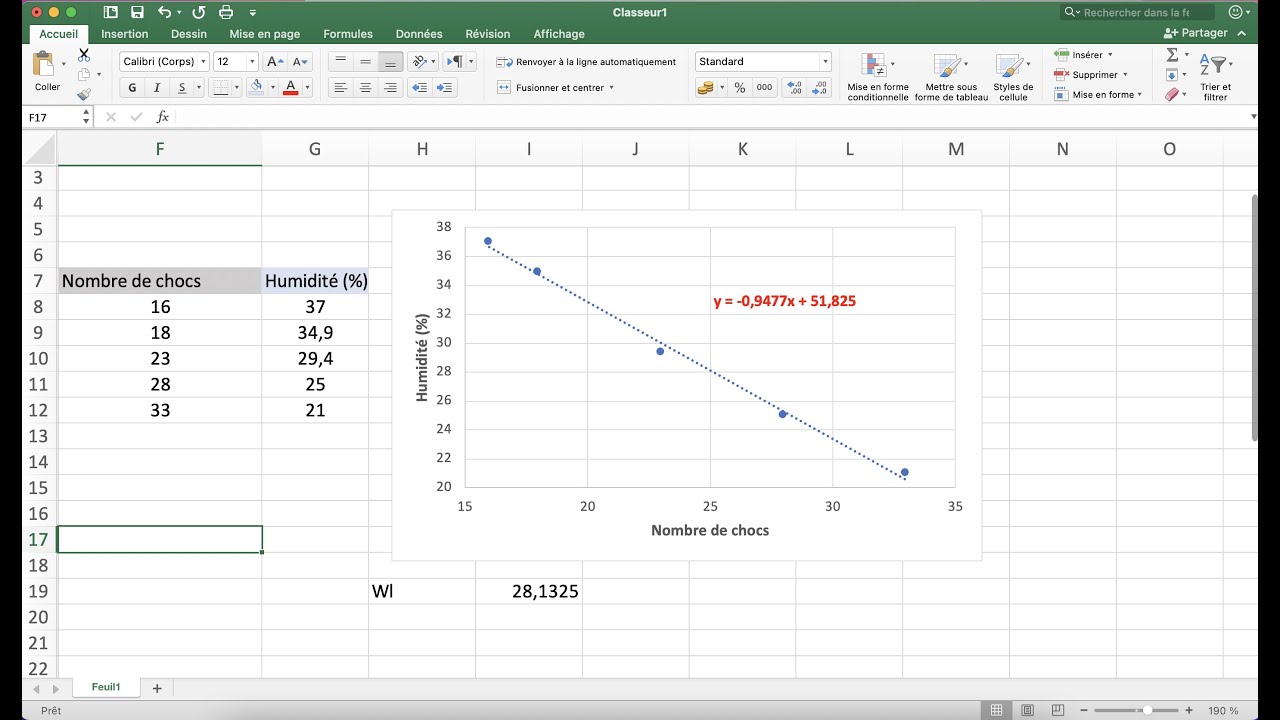Click the Print icon
1280x720 pixels.
[x=226, y=12]
